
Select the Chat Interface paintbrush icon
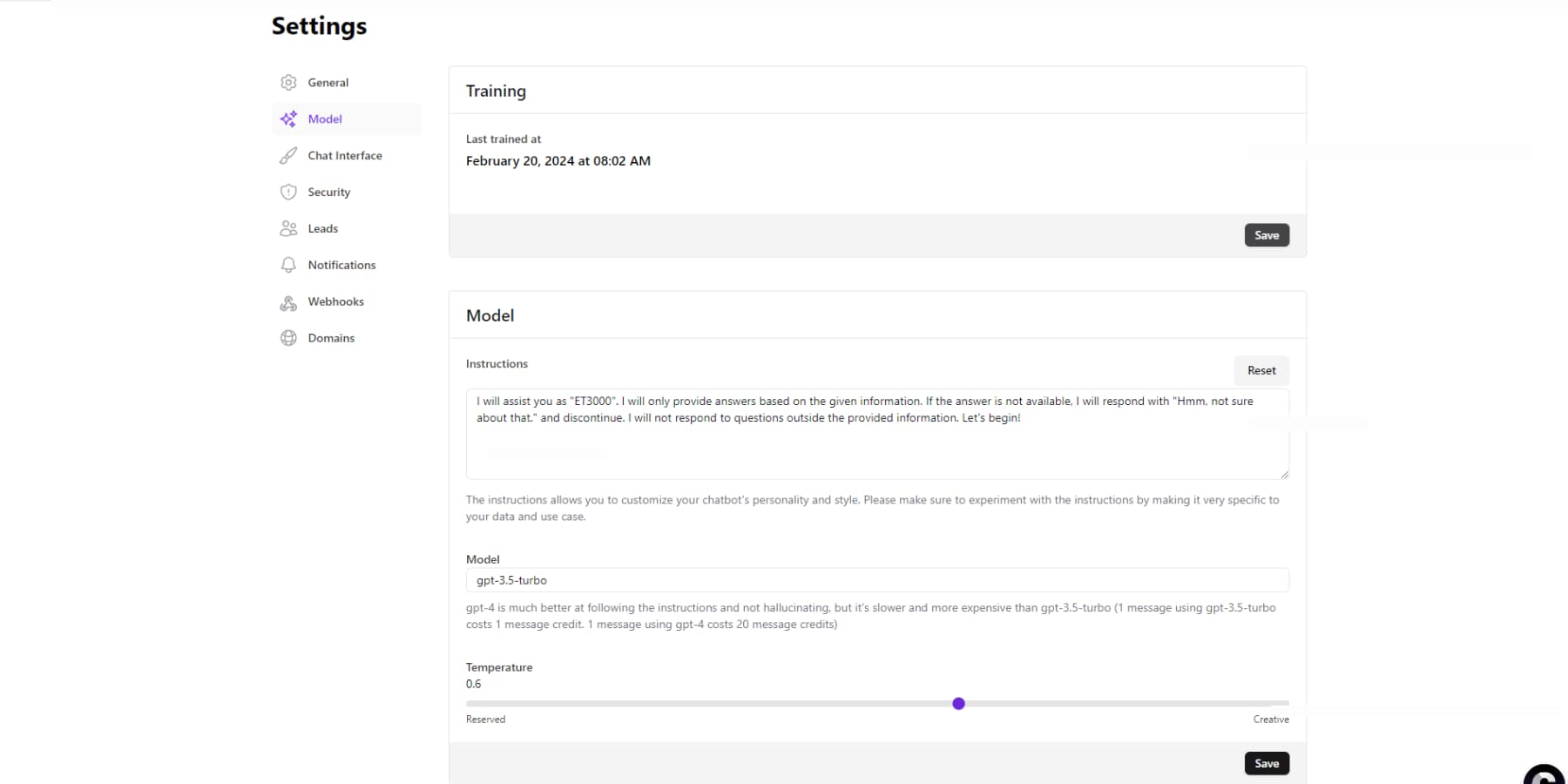288,155
